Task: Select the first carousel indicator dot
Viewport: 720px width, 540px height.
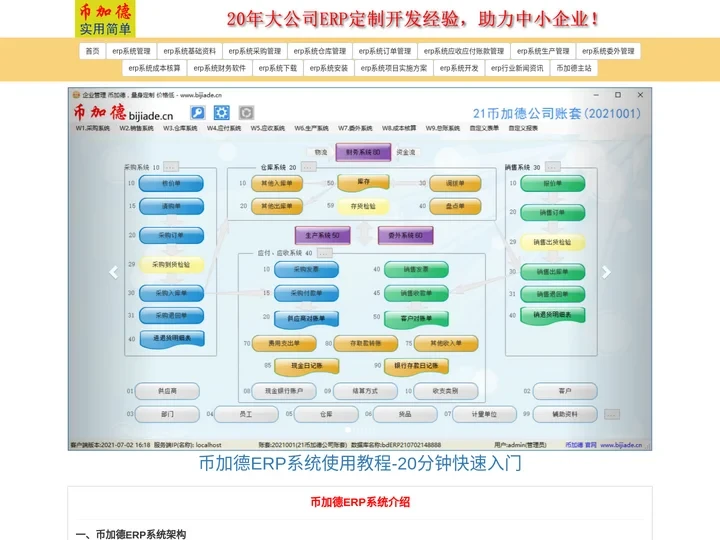Action: tap(348, 430)
